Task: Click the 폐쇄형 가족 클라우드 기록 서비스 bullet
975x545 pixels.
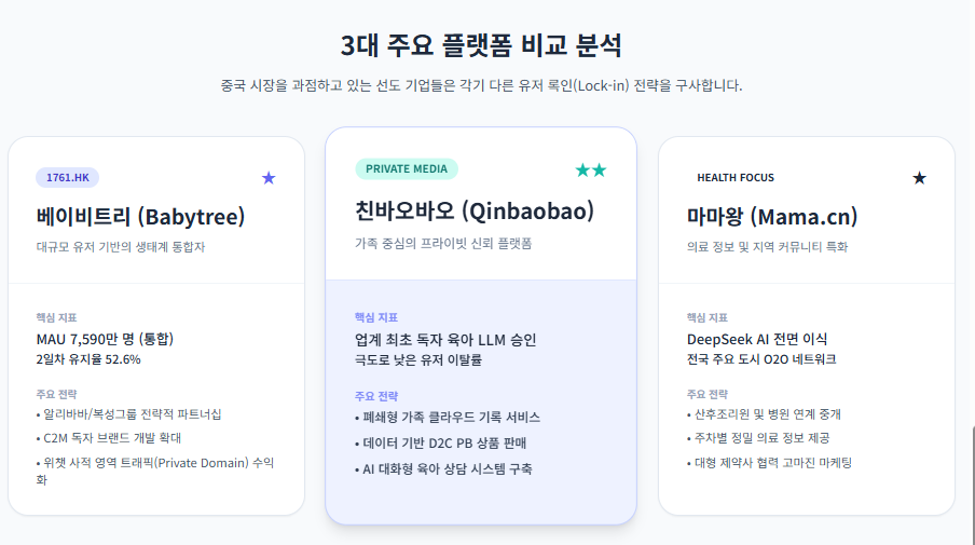Action: coord(448,417)
